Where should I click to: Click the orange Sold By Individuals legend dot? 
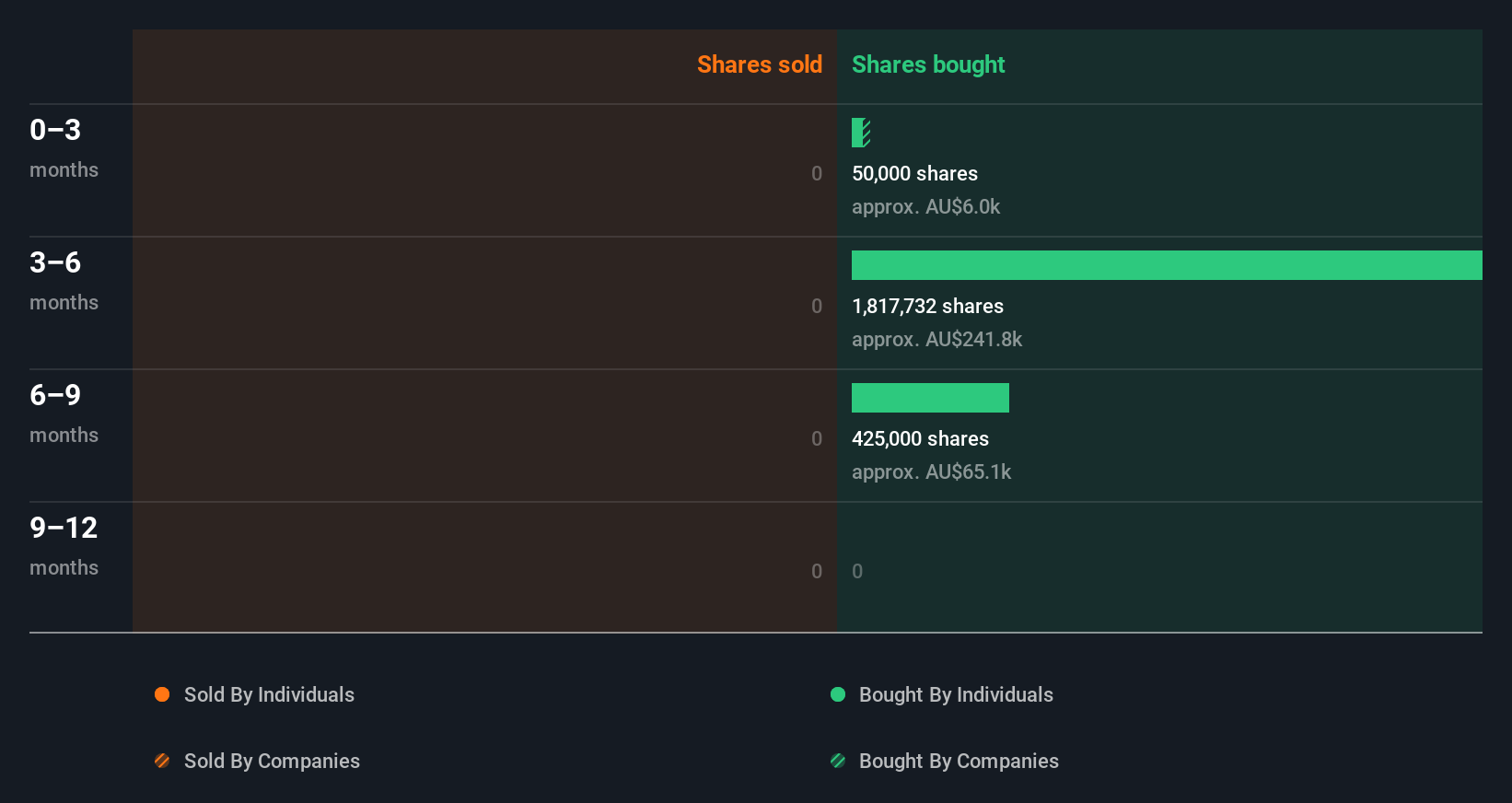(x=162, y=694)
